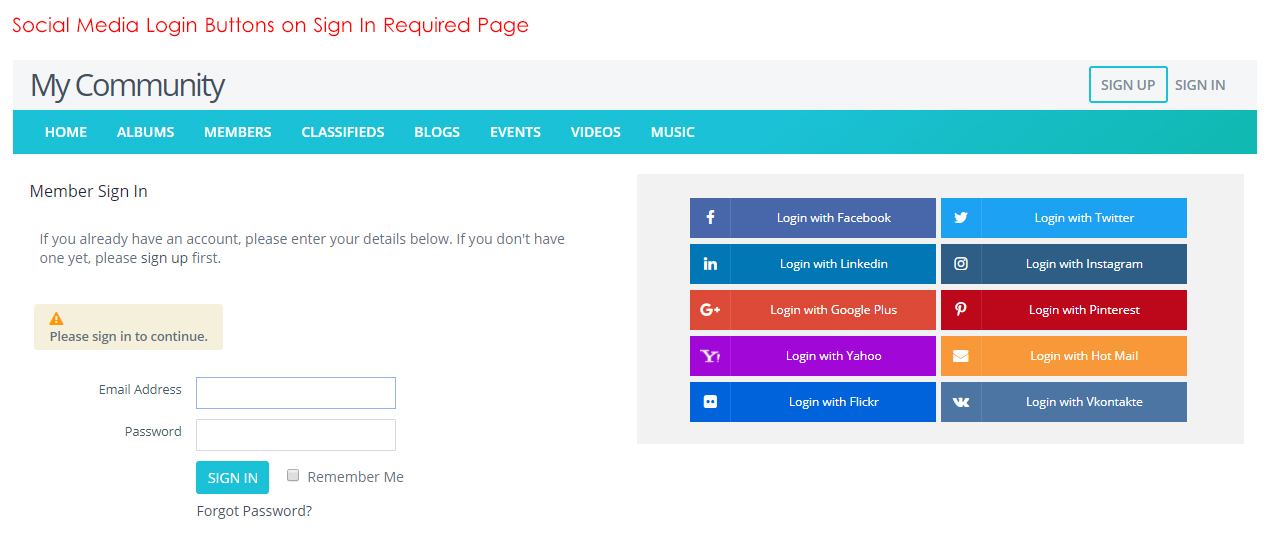
Task: Click the Vkontakte icon
Action: pyautogui.click(x=961, y=402)
